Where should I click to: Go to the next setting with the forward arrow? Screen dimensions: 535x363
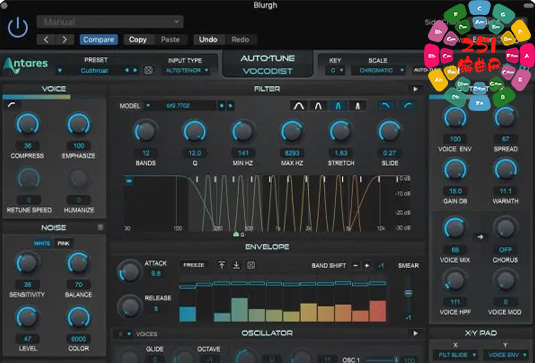(x=64, y=40)
